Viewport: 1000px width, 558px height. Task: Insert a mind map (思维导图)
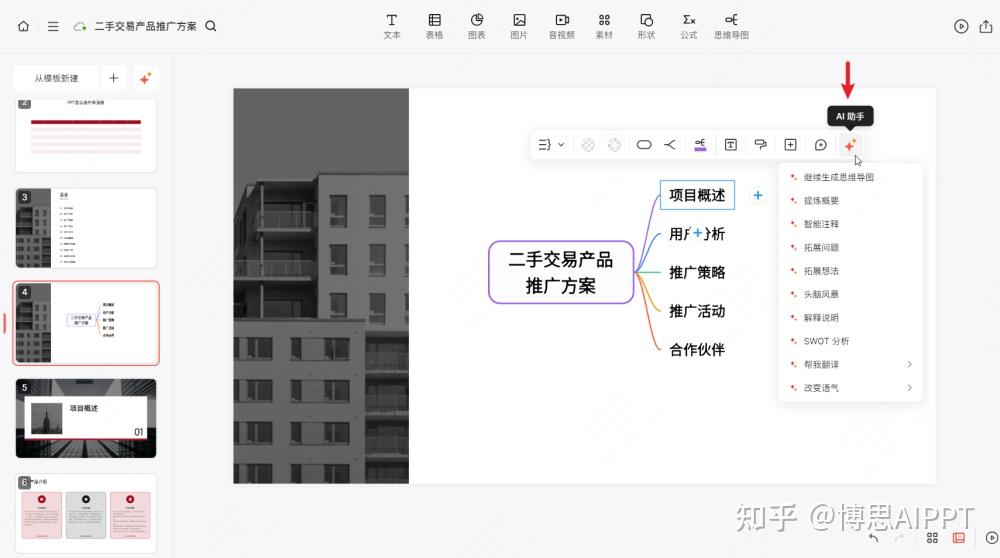coord(732,26)
